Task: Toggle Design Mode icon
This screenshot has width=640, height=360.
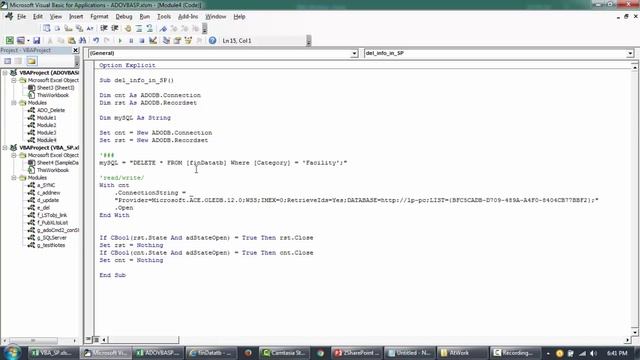Action: 153,40
